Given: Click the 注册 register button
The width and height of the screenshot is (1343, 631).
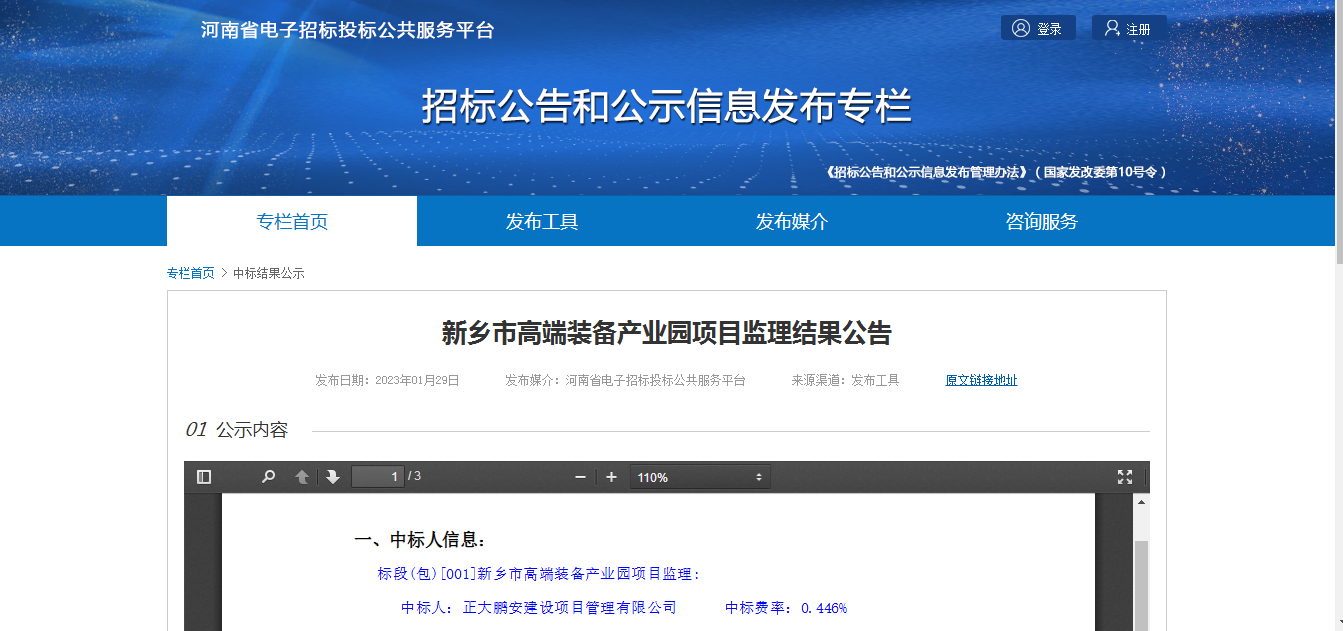Looking at the screenshot, I should pos(1128,29).
